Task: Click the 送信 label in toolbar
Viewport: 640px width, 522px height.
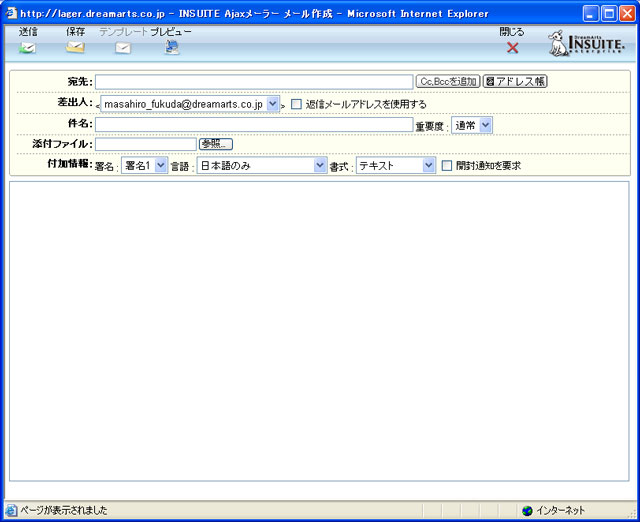Action: tap(28, 31)
